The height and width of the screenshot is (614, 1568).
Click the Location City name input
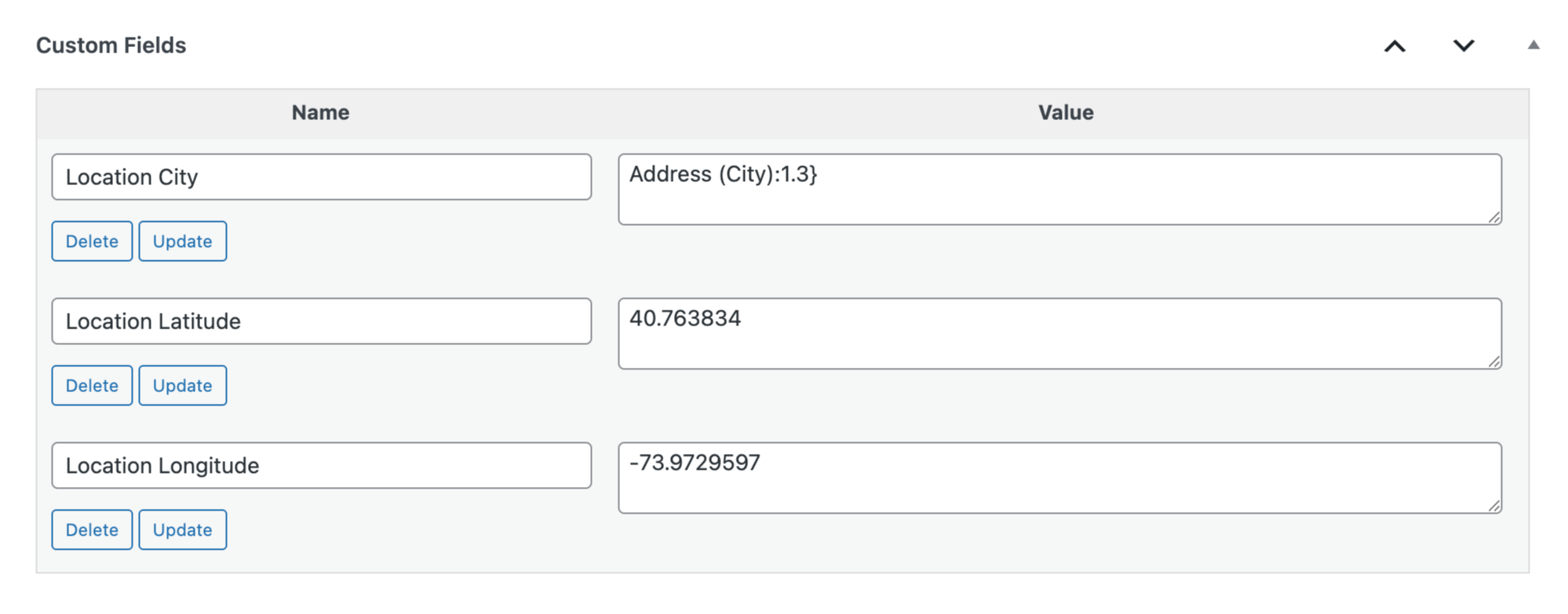321,177
